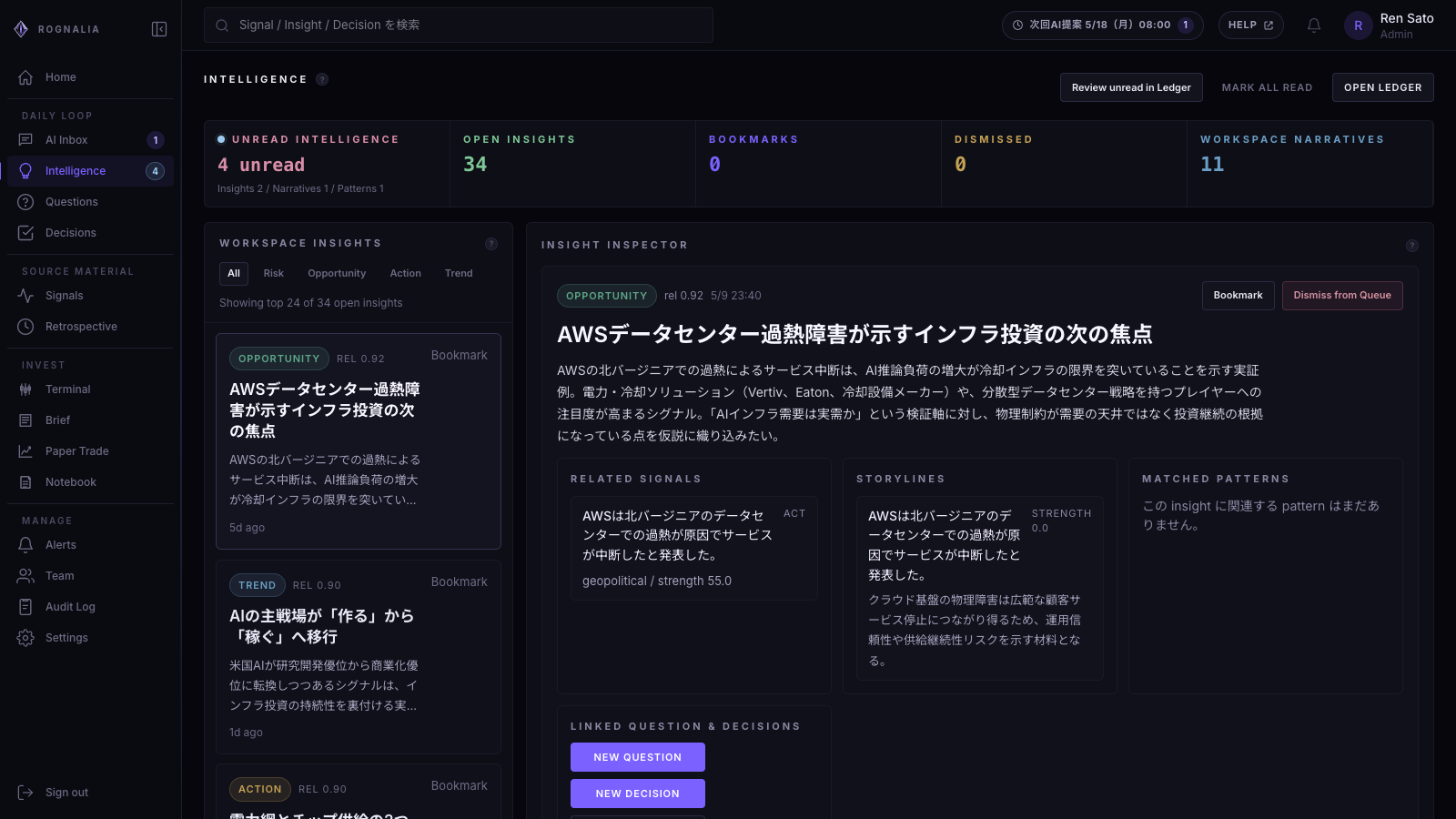Click the Questions circle icon
The image size is (1456, 819).
pos(25,202)
